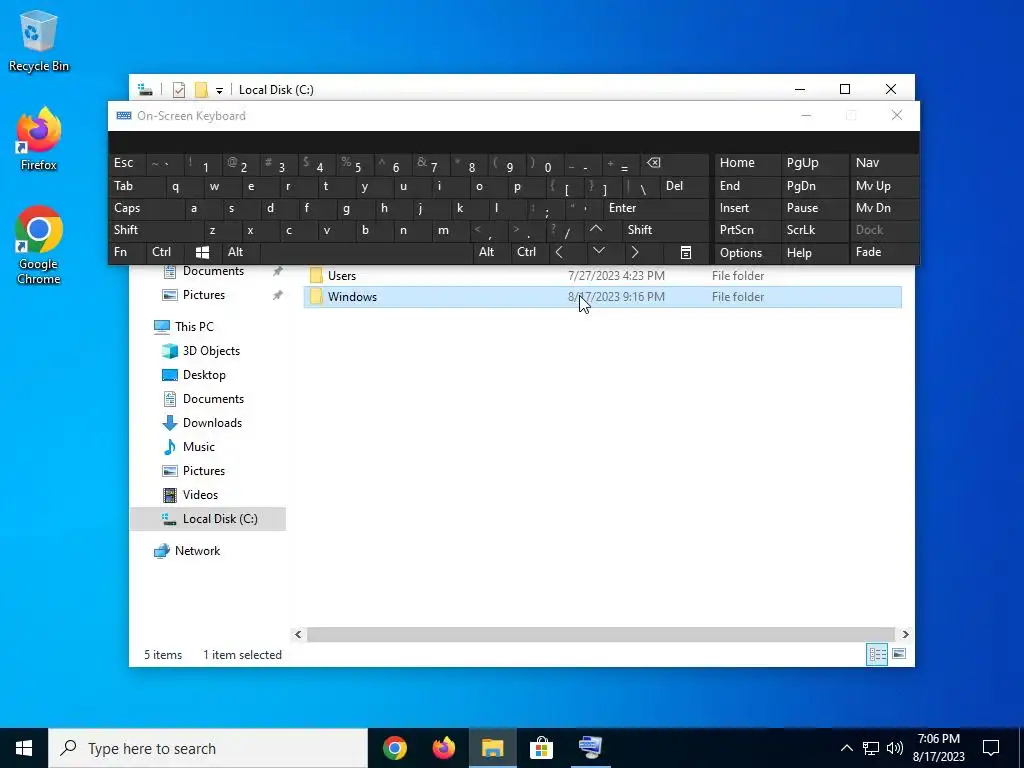The width and height of the screenshot is (1024, 768).
Task: Select the Users folder row
Action: point(602,276)
